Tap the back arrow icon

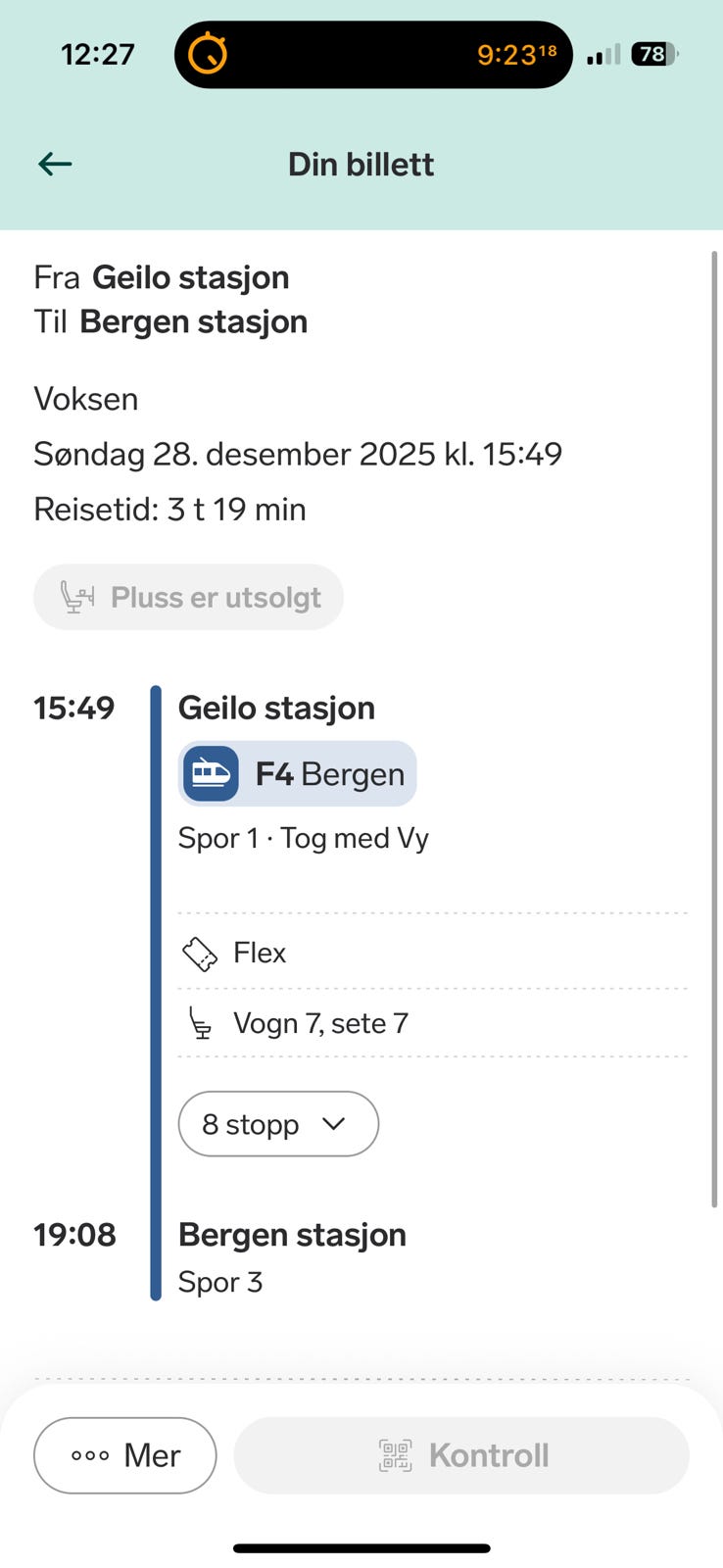55,164
